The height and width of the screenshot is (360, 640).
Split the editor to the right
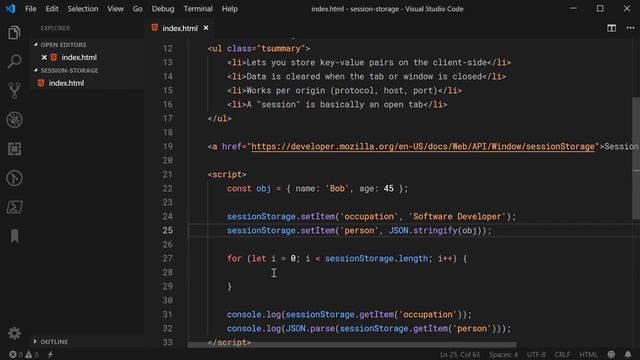point(611,28)
